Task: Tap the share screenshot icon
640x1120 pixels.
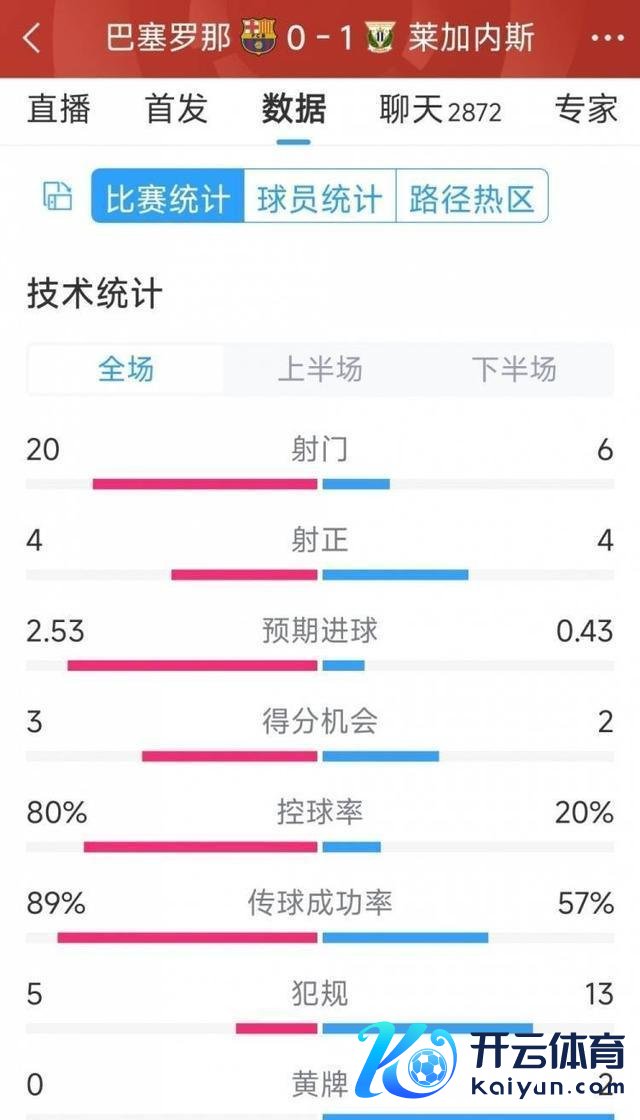Action: pyautogui.click(x=58, y=197)
